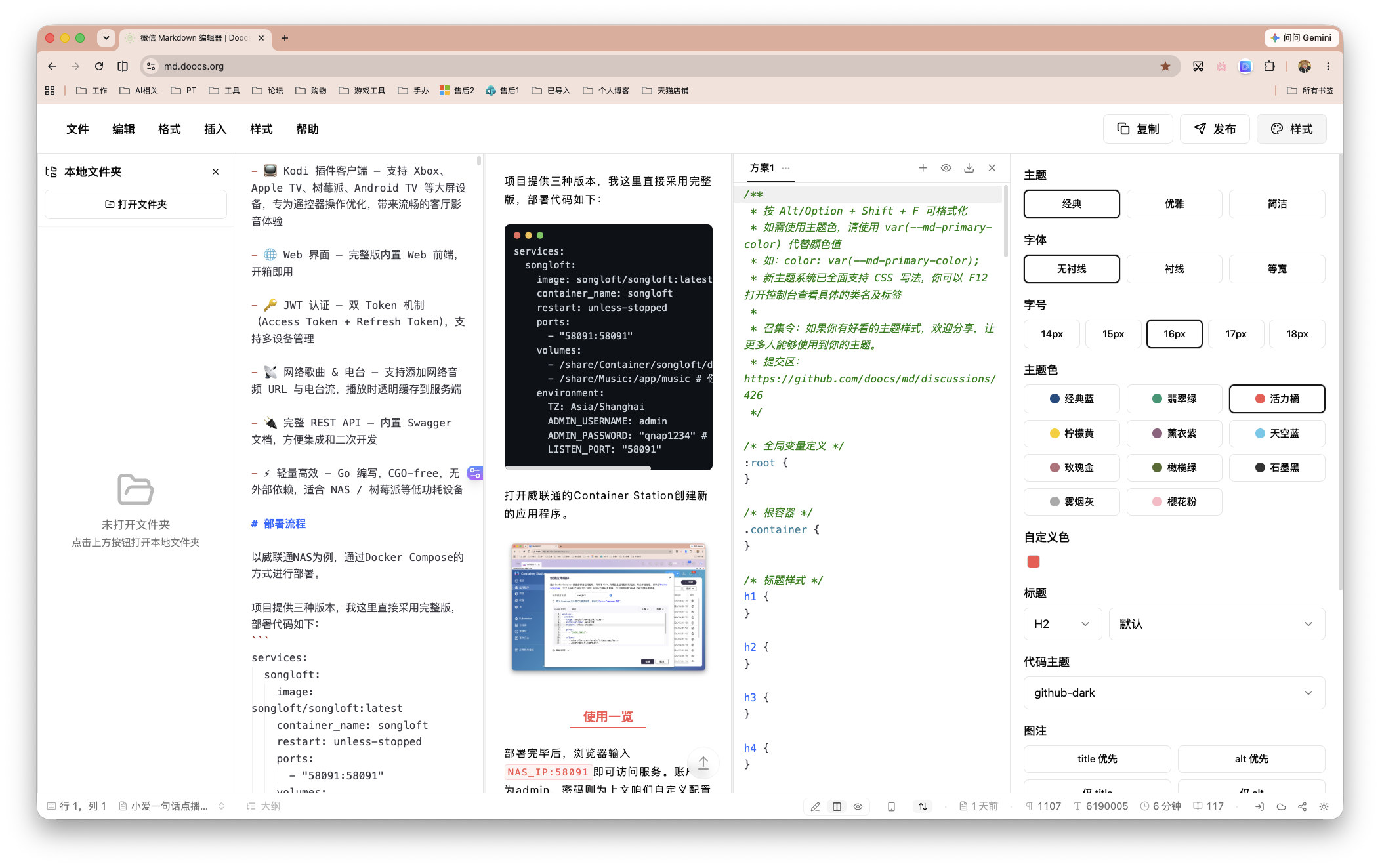
Task: Bookmark page with the star icon
Action: pyautogui.click(x=1165, y=66)
